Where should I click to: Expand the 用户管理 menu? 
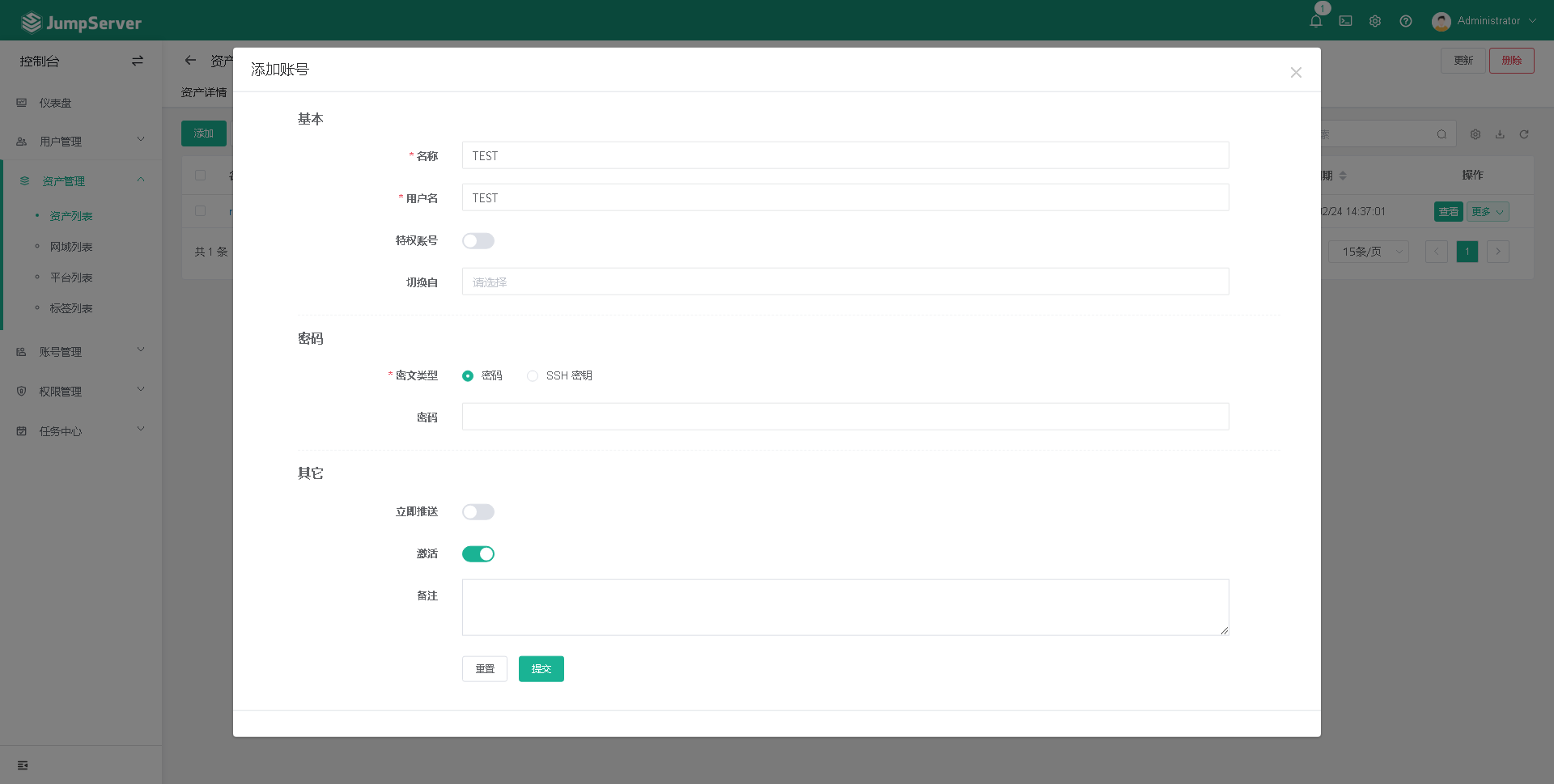click(81, 141)
